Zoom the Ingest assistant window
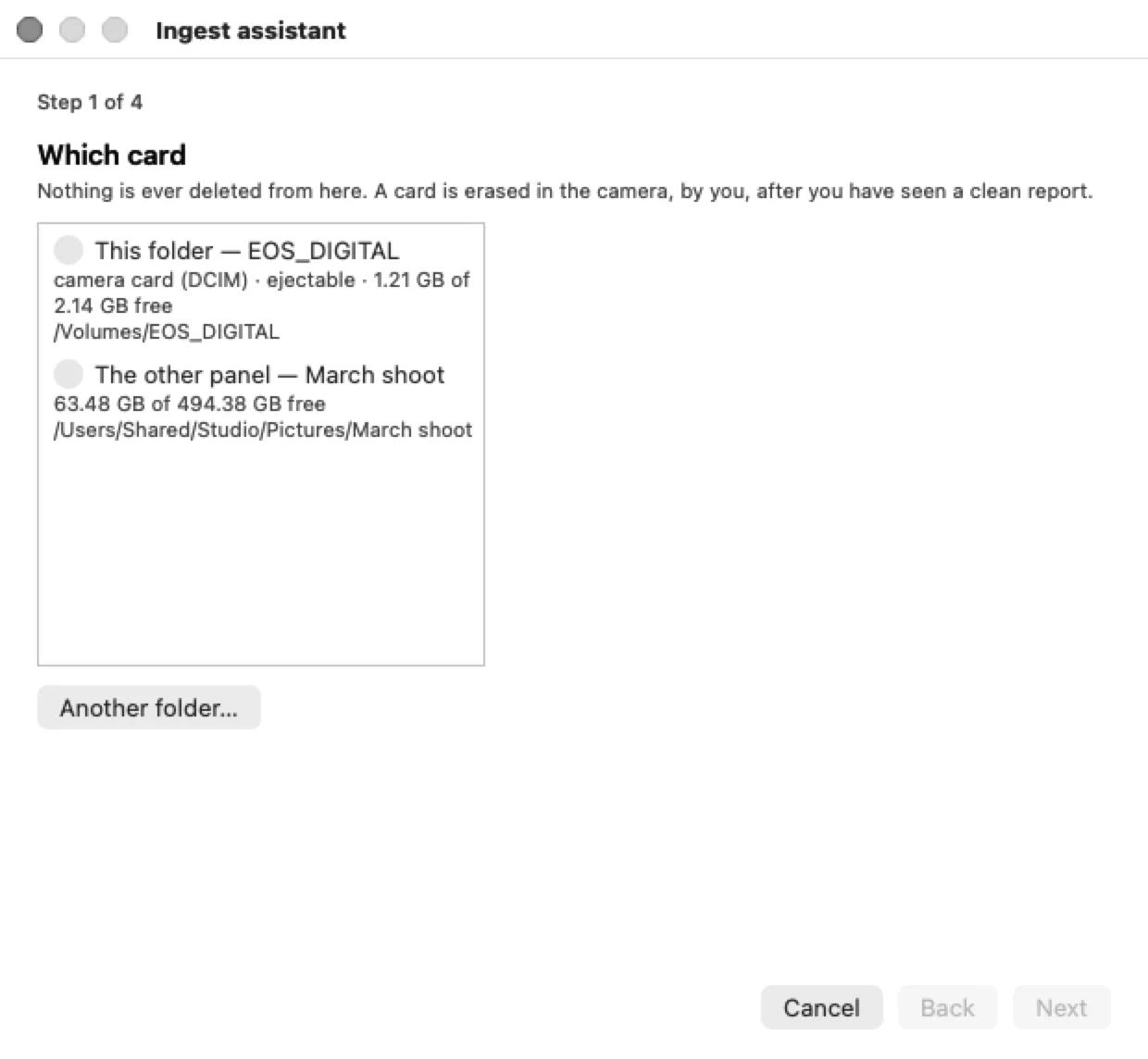This screenshot has width=1148, height=1059. click(115, 30)
